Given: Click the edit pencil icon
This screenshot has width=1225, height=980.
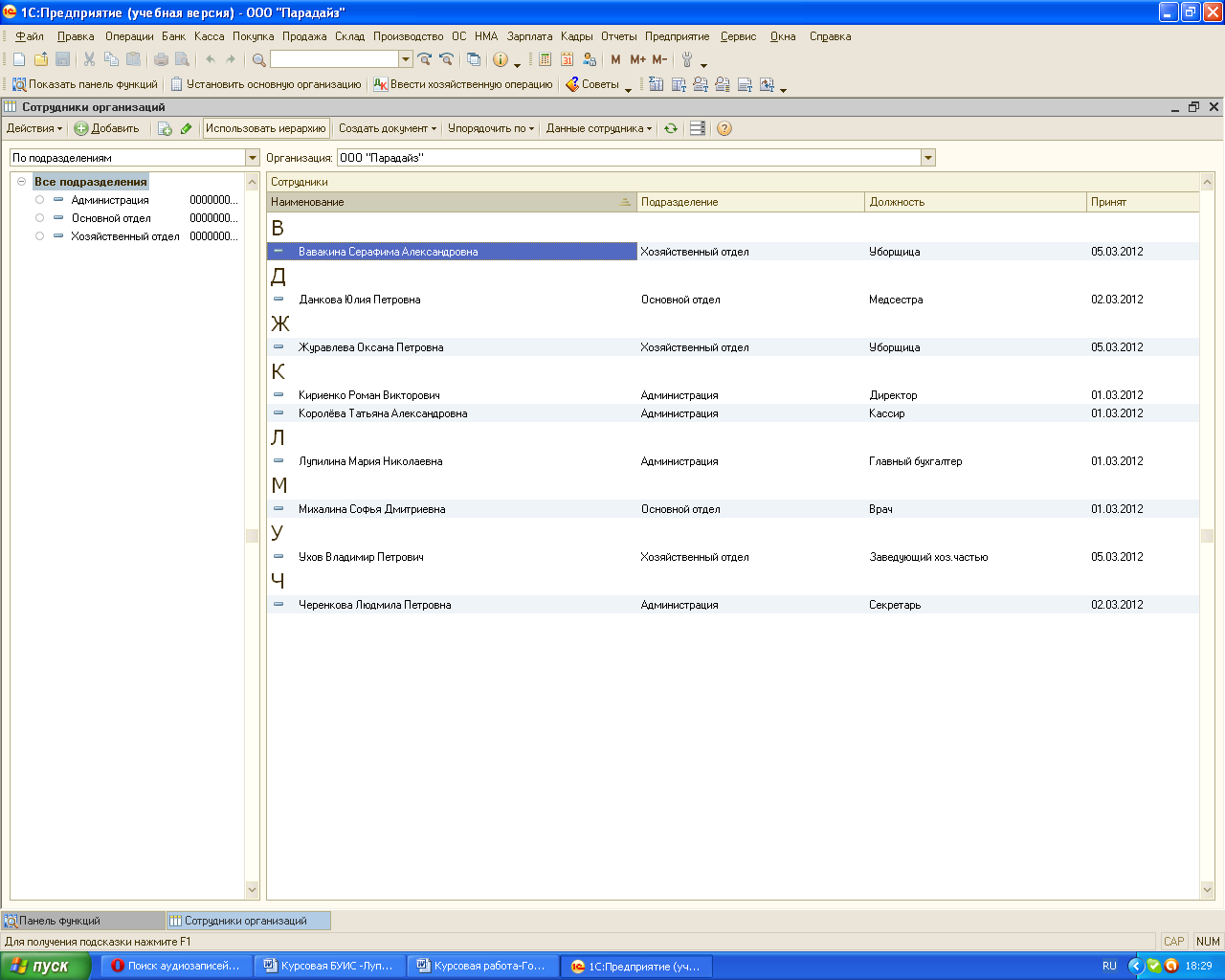Looking at the screenshot, I should [187, 128].
